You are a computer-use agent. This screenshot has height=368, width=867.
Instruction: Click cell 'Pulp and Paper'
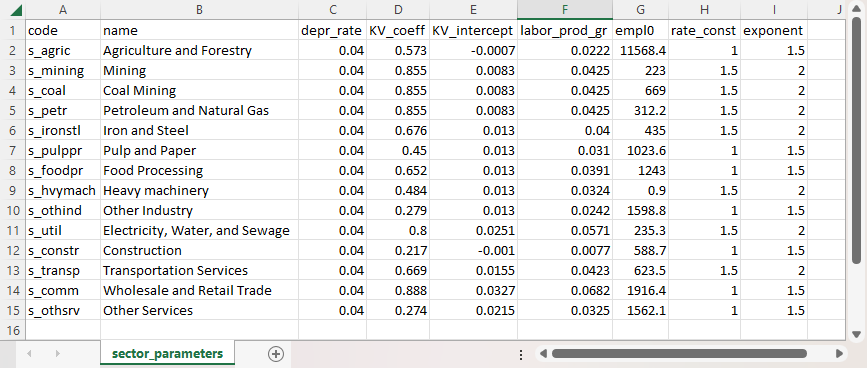pos(200,150)
